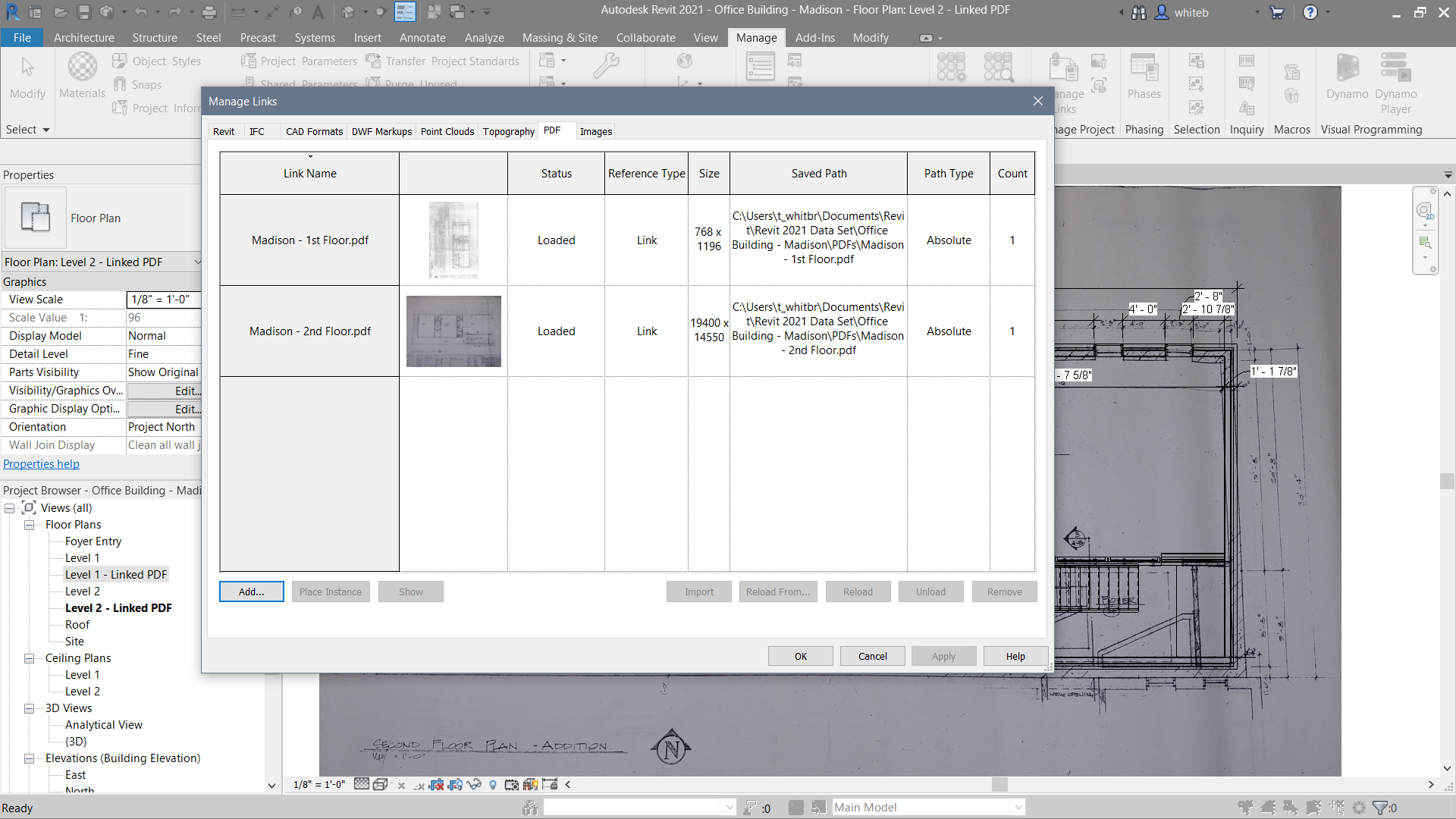Click the Visual Style cube icon
Viewport: 1456px width, 819px height.
(x=380, y=784)
